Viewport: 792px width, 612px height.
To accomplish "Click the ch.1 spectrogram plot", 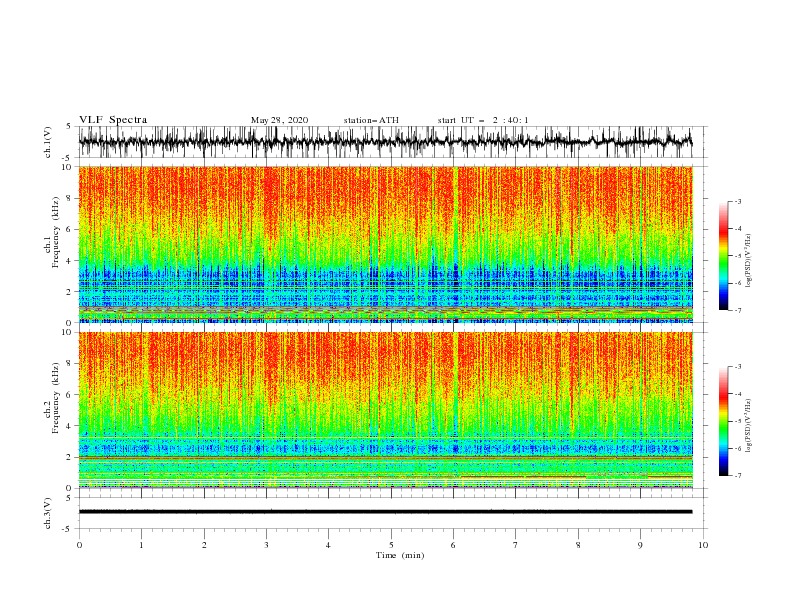I will (x=386, y=244).
